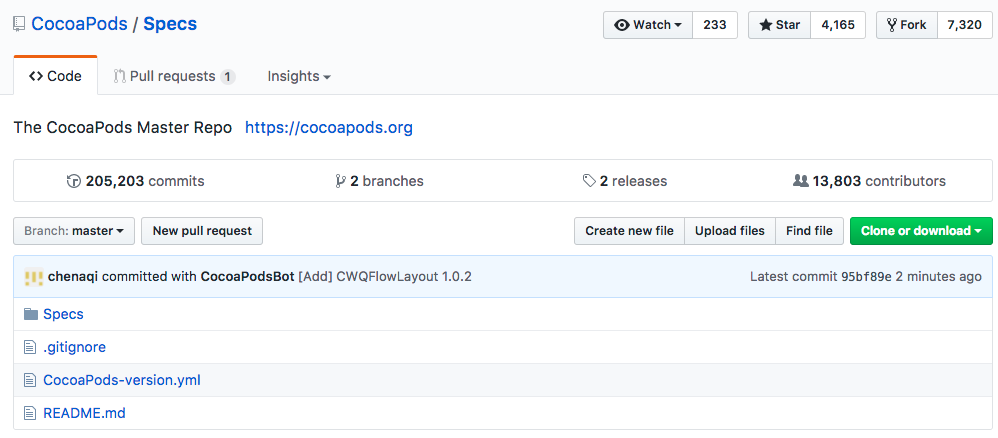The width and height of the screenshot is (998, 438).
Task: Click the repository book icon beside CocoaPods
Action: click(x=20, y=24)
